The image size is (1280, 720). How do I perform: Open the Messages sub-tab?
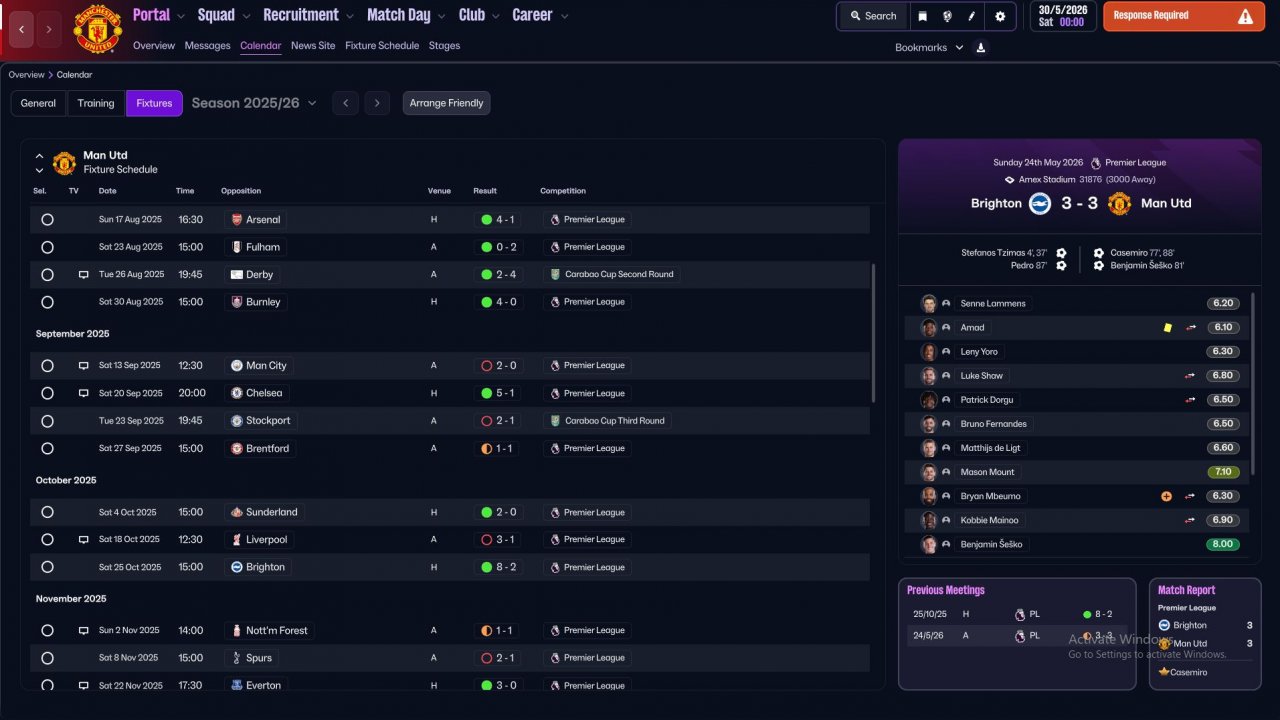pos(208,46)
